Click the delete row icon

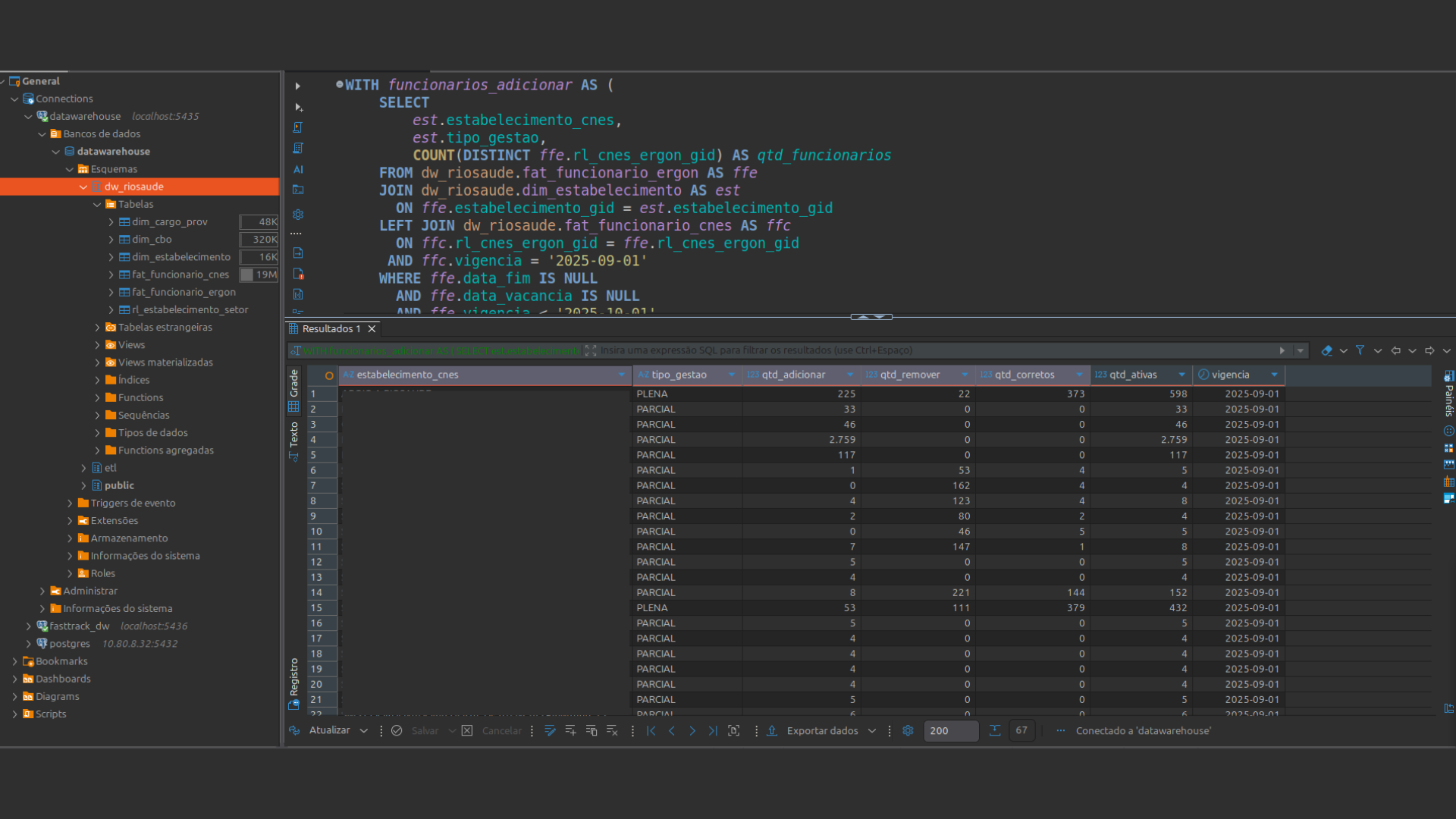tap(612, 731)
